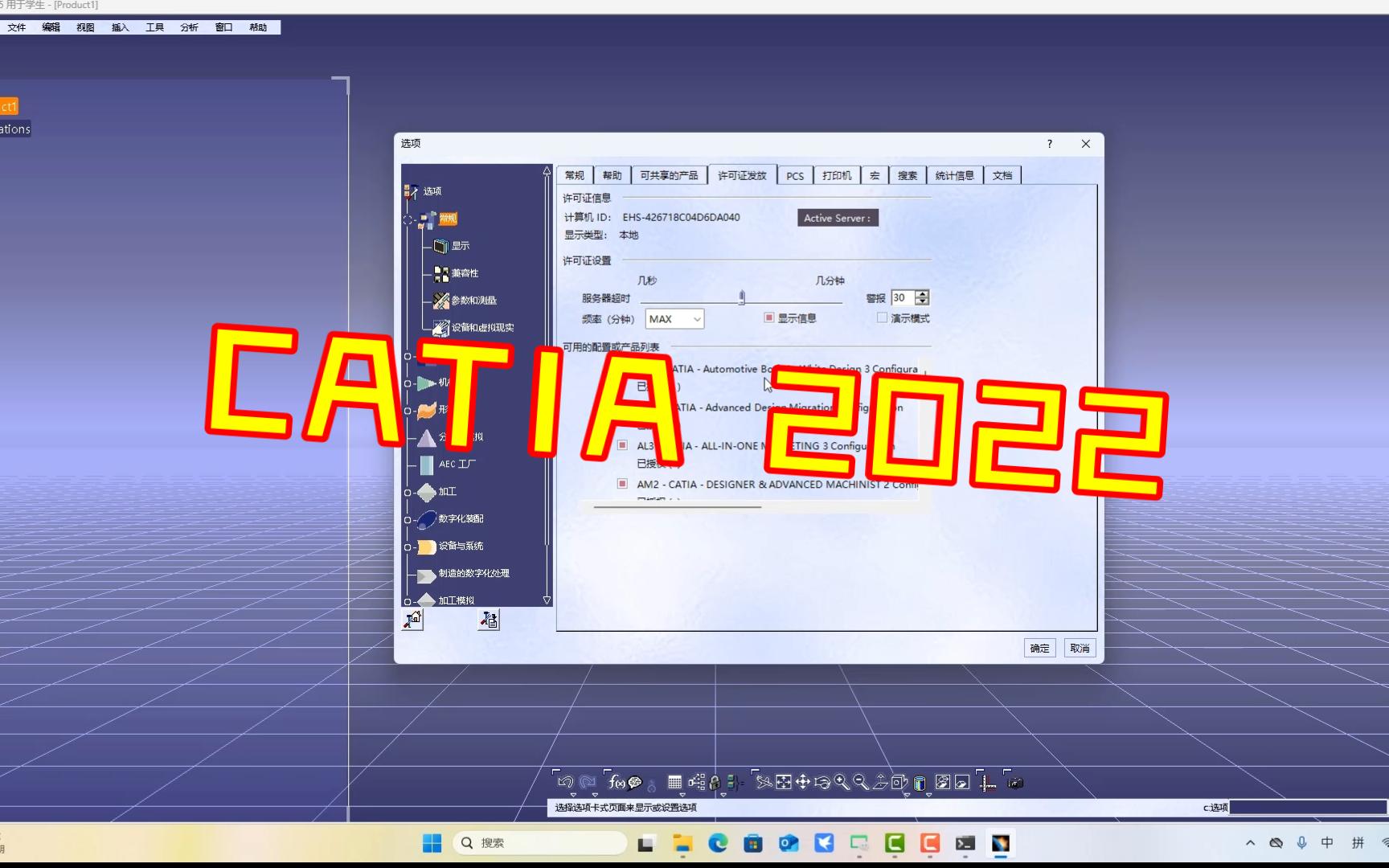This screenshot has width=1389, height=868.
Task: Expand the 加工模拟 tree node
Action: (408, 601)
